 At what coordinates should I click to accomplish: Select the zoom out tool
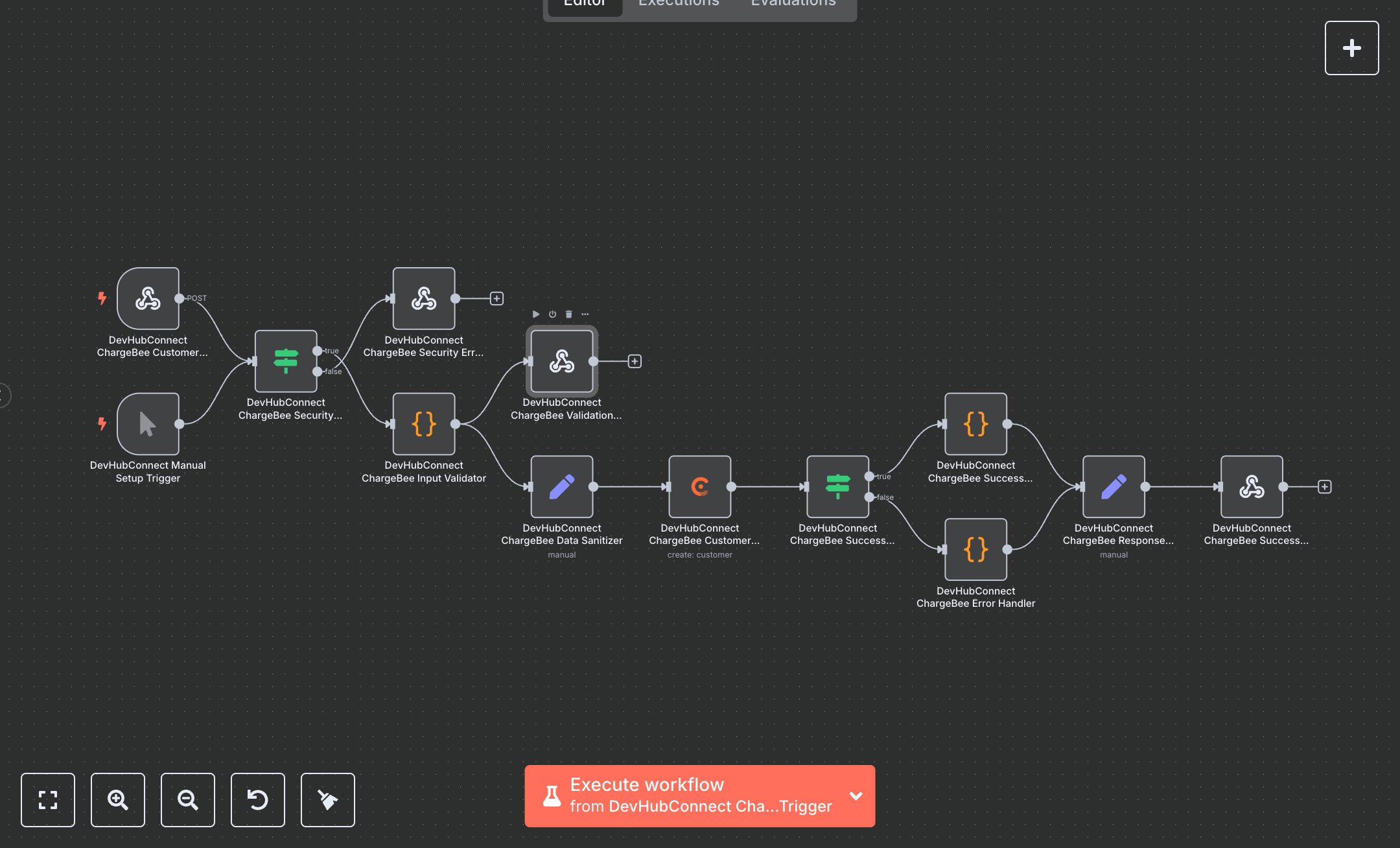(188, 799)
